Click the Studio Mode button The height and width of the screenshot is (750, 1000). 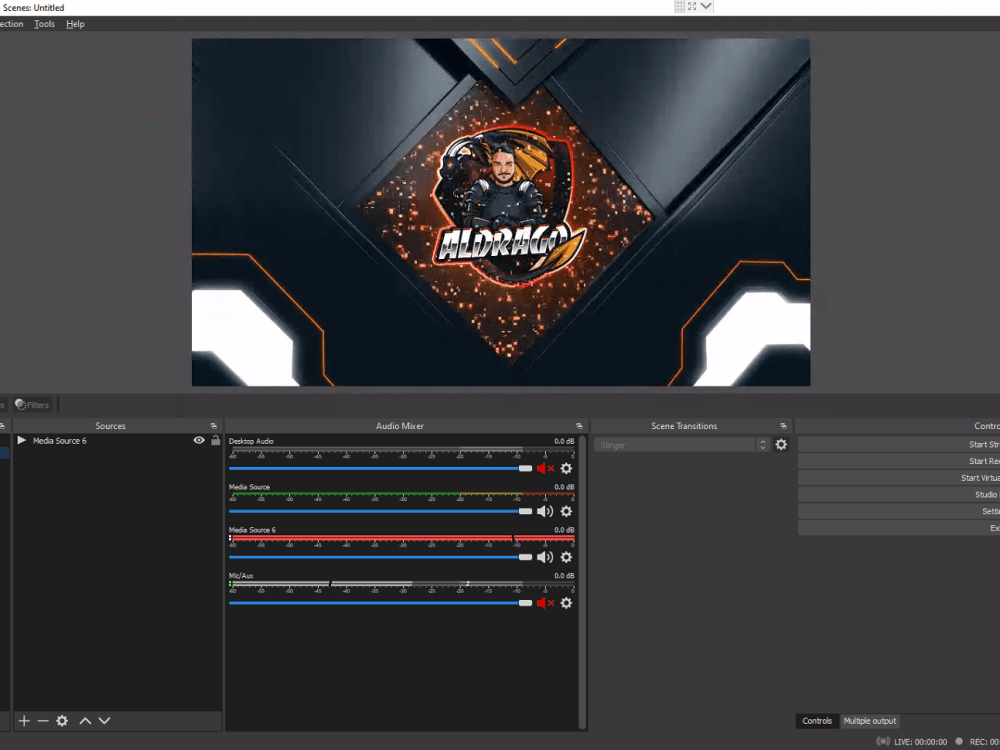point(899,495)
